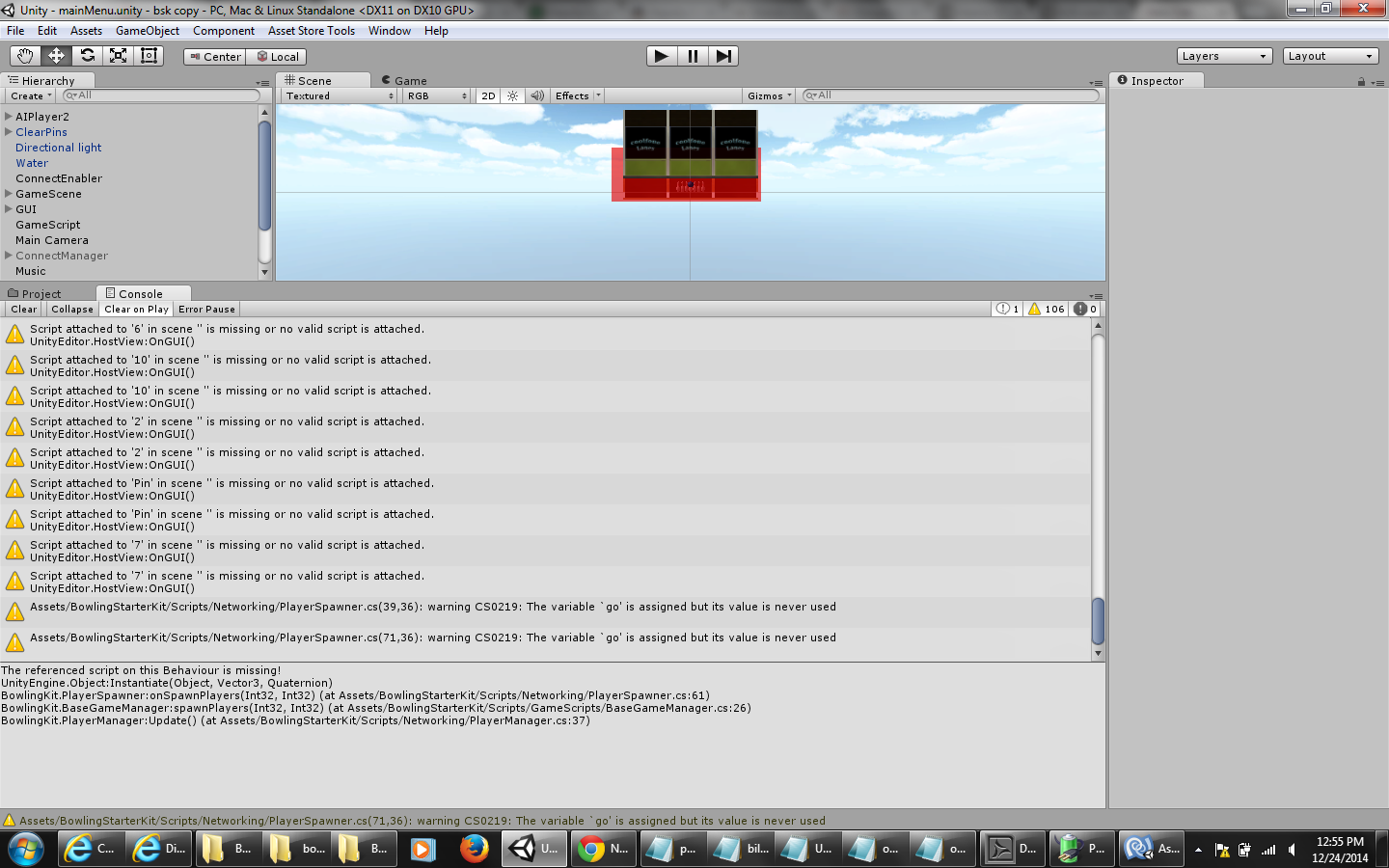Image resolution: width=1389 pixels, height=868 pixels.
Task: Open the Gizmos dropdown
Action: [x=767, y=95]
